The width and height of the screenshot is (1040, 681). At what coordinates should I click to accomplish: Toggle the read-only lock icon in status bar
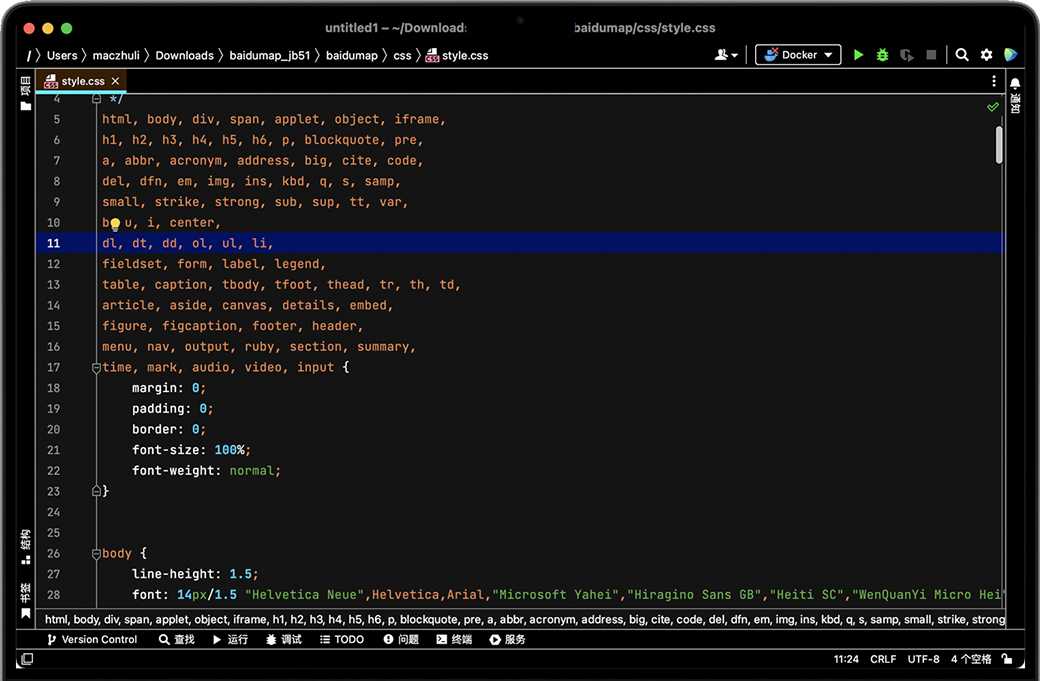pos(1009,660)
